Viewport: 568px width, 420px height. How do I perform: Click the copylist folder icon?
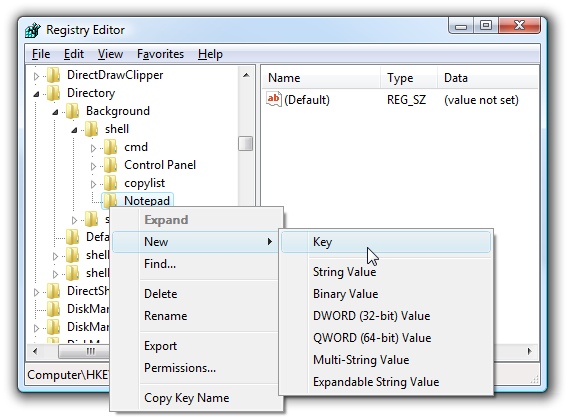point(110,183)
